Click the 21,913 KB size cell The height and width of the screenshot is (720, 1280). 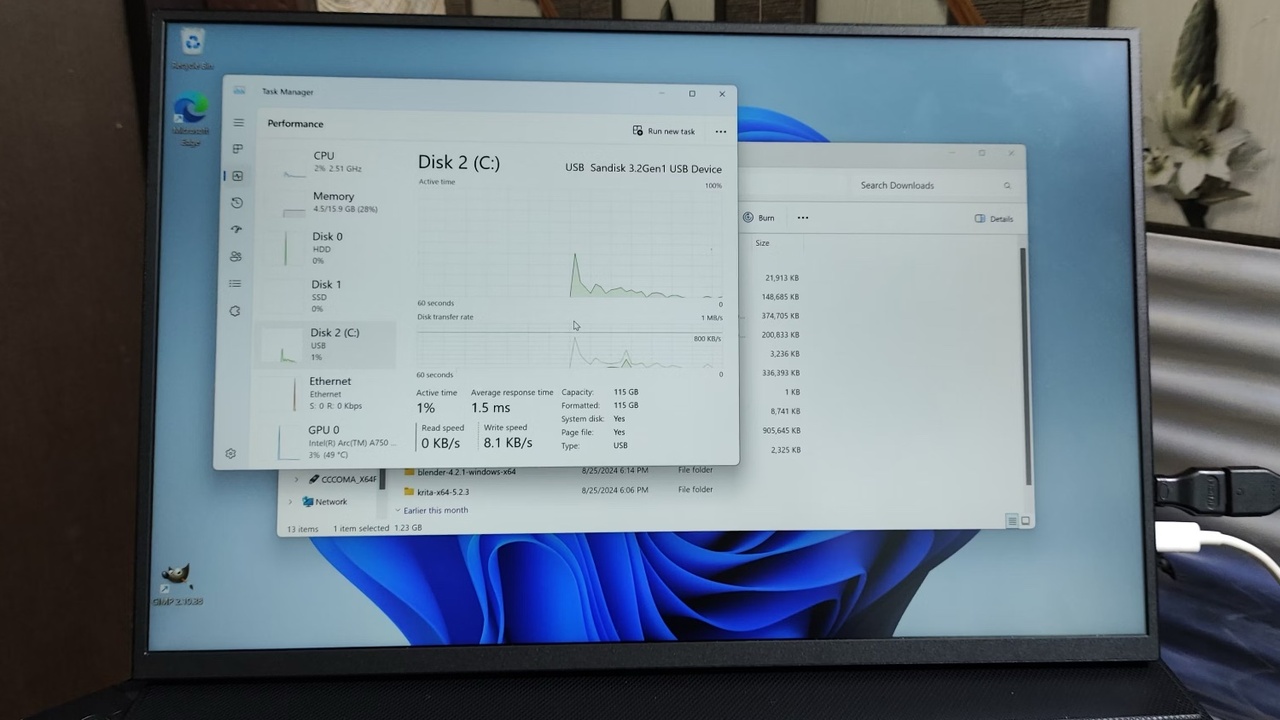click(782, 278)
